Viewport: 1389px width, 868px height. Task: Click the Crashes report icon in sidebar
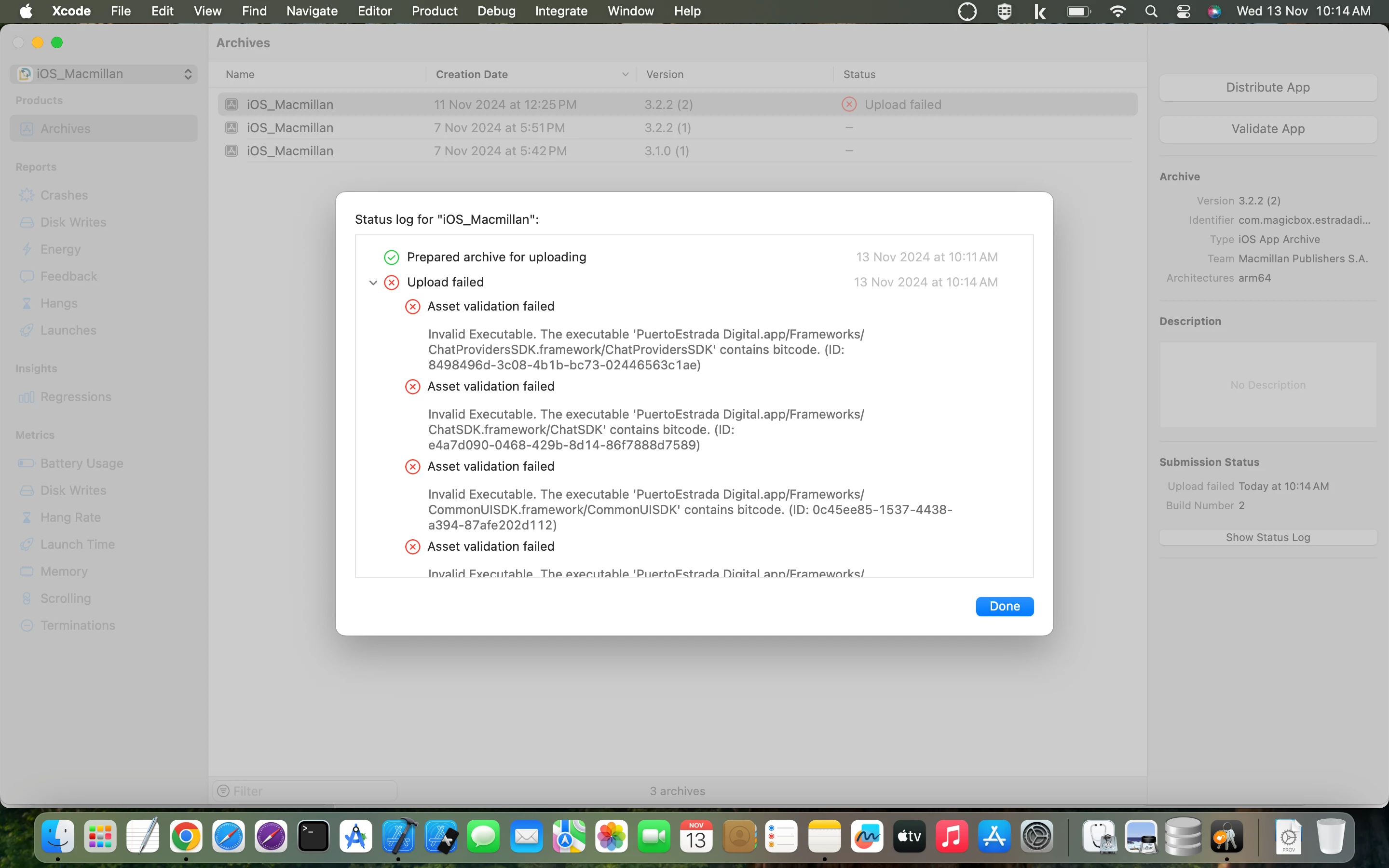pyautogui.click(x=27, y=195)
